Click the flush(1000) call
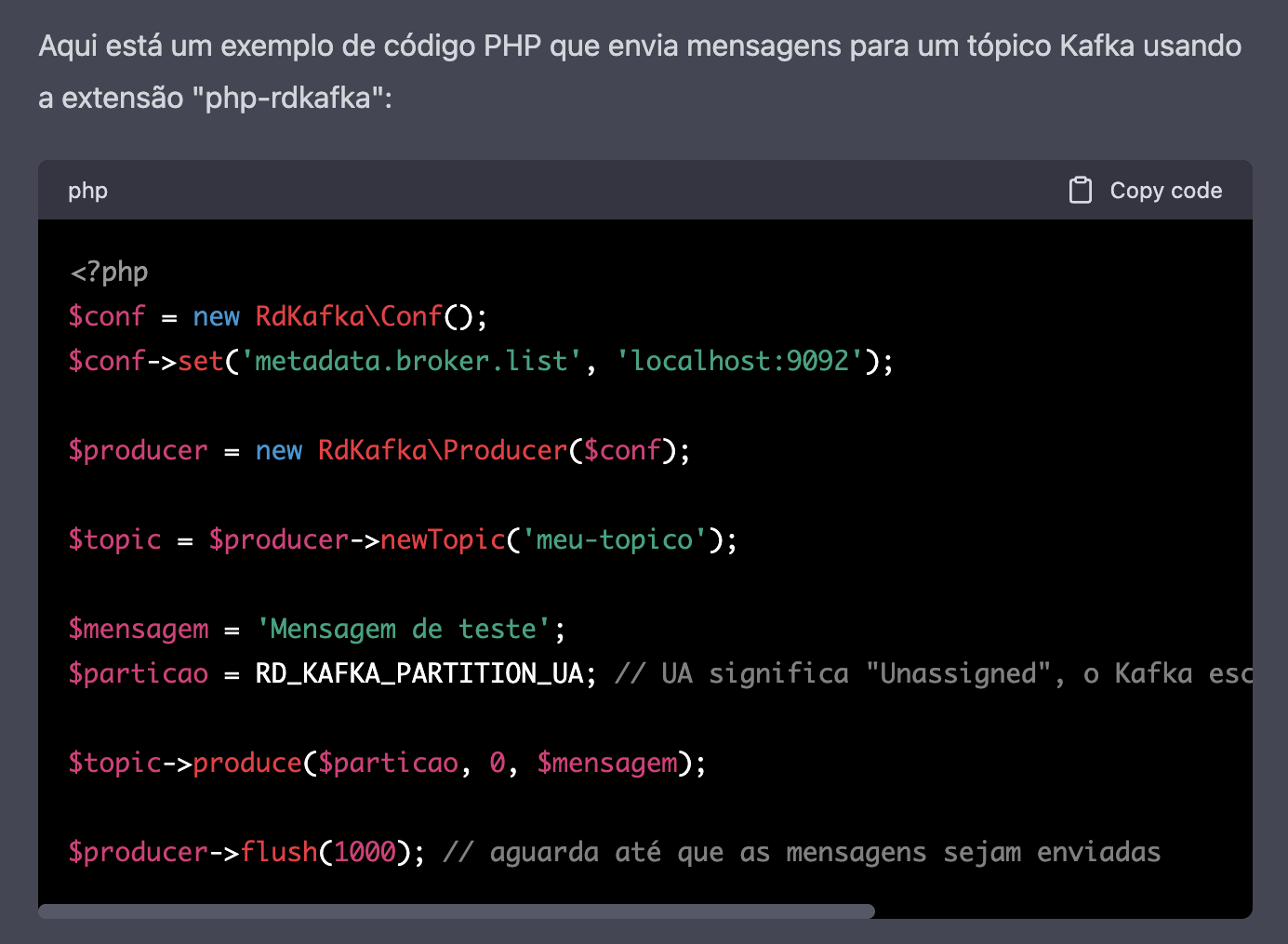Image resolution: width=1288 pixels, height=944 pixels. pyautogui.click(x=325, y=852)
